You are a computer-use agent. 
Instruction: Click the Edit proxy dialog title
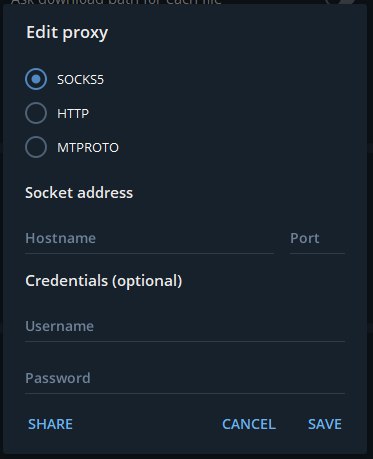67,33
